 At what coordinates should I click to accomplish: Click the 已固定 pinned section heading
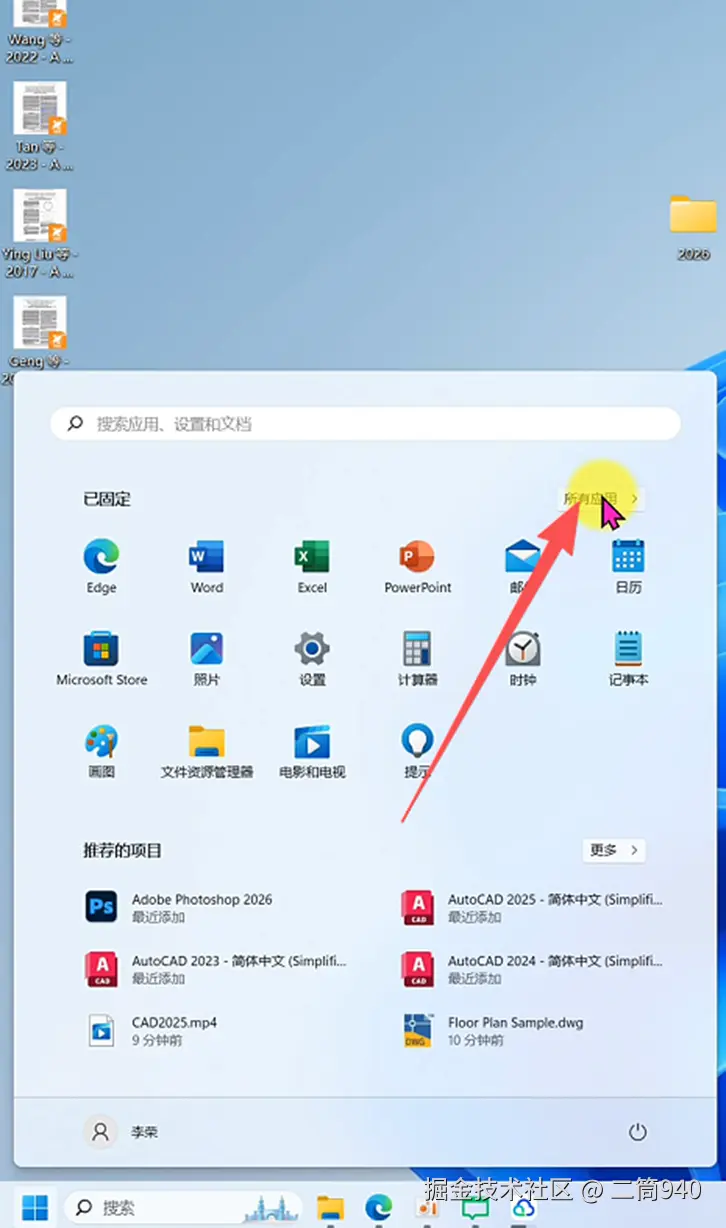tap(107, 499)
